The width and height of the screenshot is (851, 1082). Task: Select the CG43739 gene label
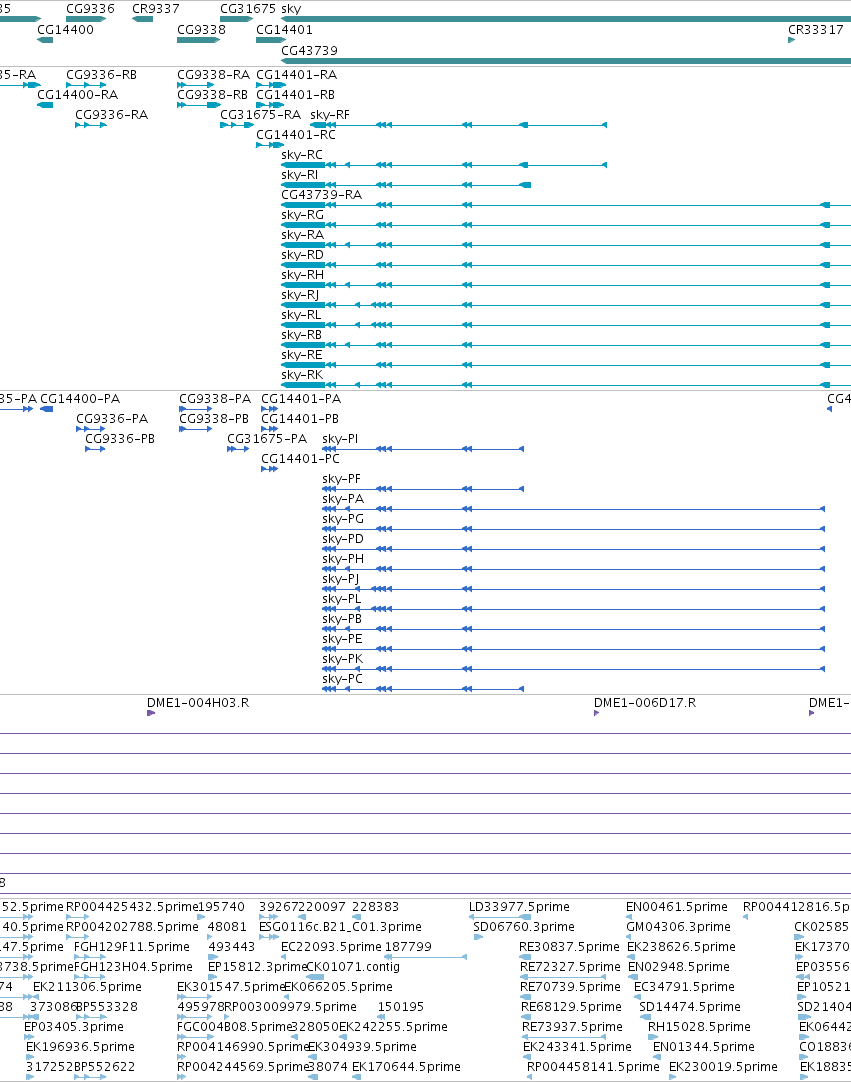(x=309, y=50)
